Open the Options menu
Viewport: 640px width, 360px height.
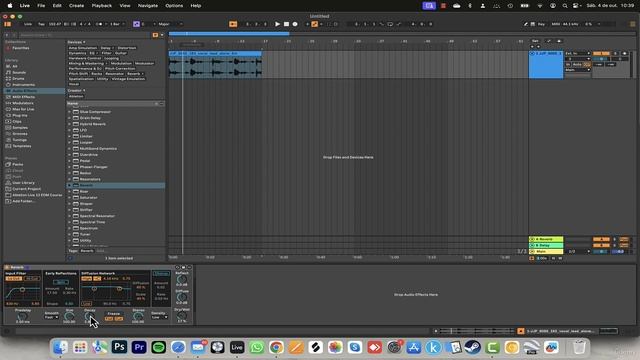174,6
